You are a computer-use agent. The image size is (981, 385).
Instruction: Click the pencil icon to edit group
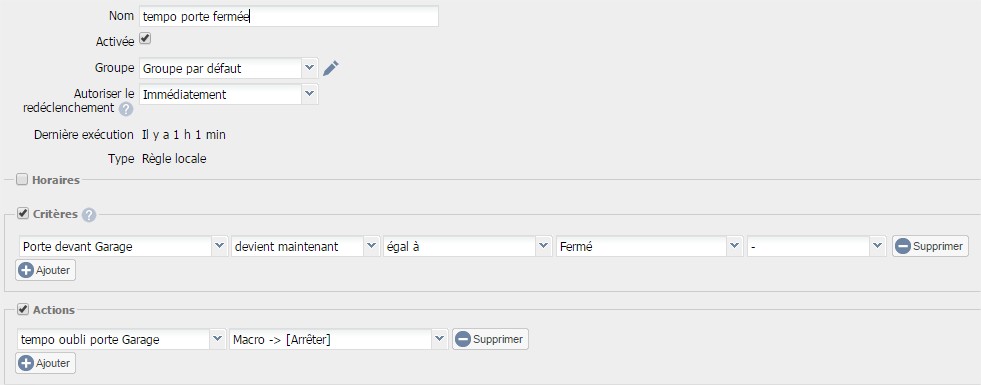tap(331, 68)
